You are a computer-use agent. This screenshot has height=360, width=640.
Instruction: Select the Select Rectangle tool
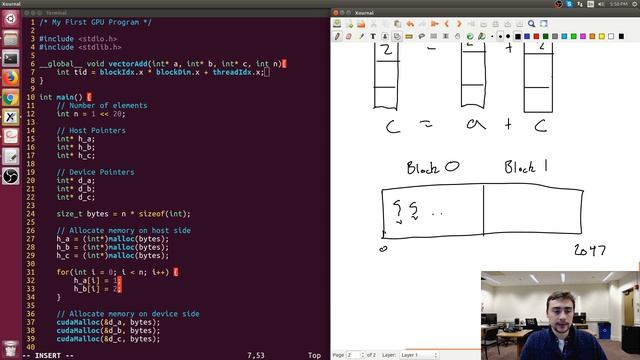(x=433, y=36)
